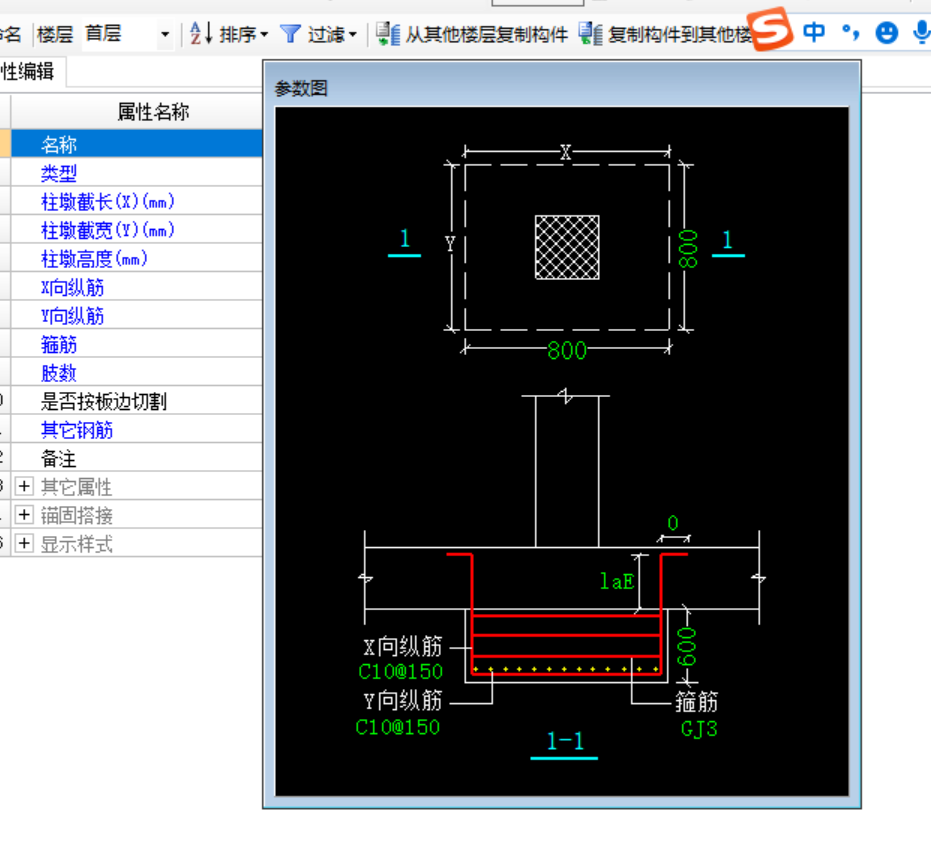
Task: Click Y向纵筋 C10@150 value
Action: (x=398, y=727)
